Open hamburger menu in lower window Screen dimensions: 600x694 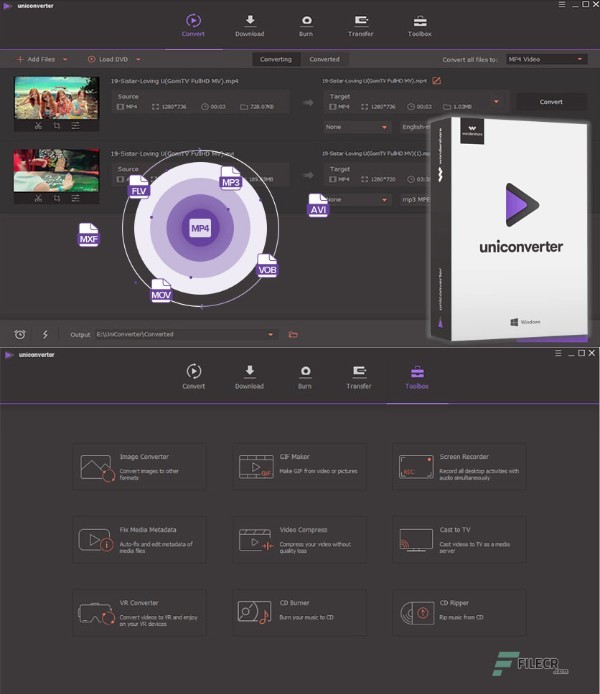click(558, 353)
